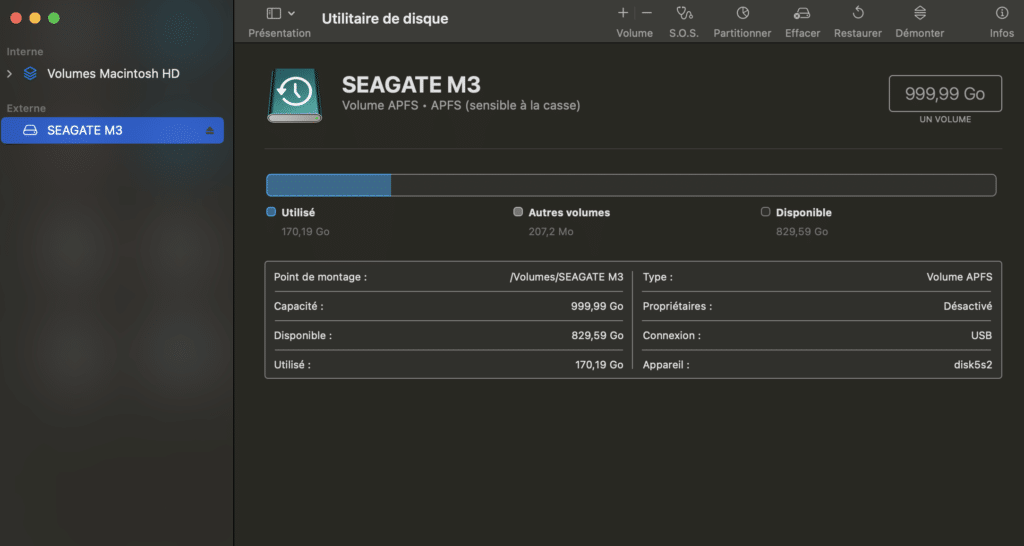Viewport: 1024px width, 546px height.
Task: Click the 170,19 Go value under Utilisé legend
Action: pos(305,231)
